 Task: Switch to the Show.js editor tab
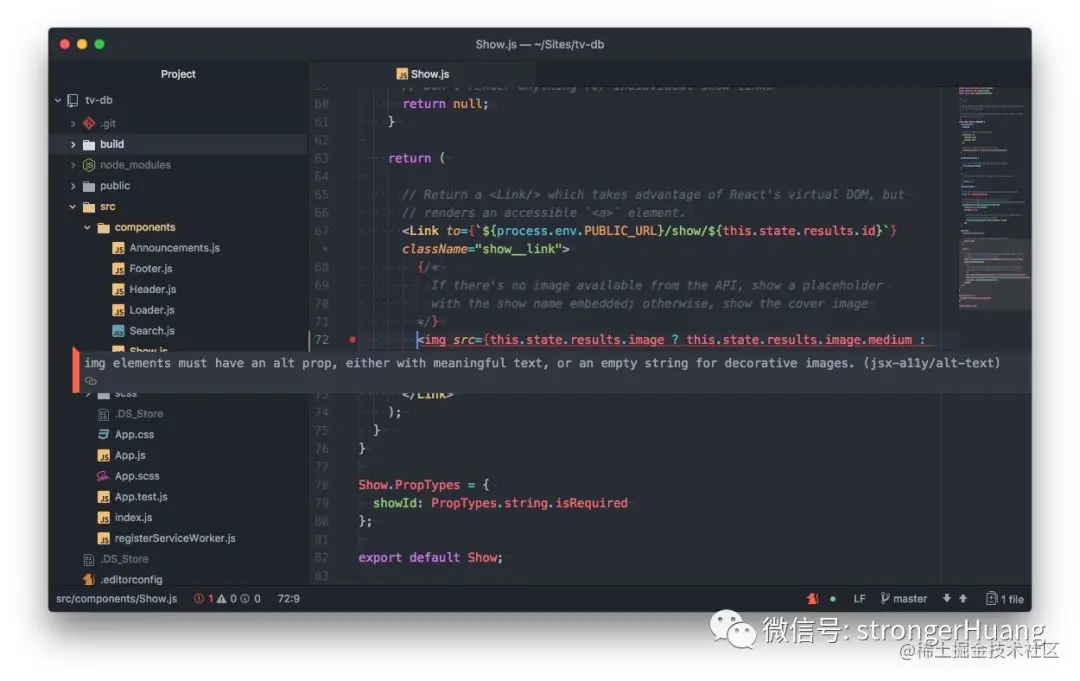click(423, 74)
